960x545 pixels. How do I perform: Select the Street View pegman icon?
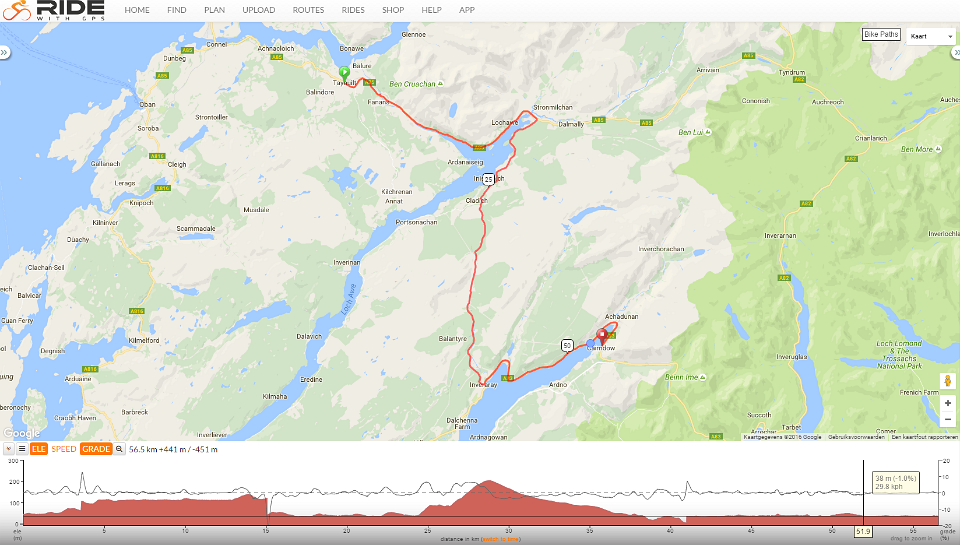(x=947, y=381)
